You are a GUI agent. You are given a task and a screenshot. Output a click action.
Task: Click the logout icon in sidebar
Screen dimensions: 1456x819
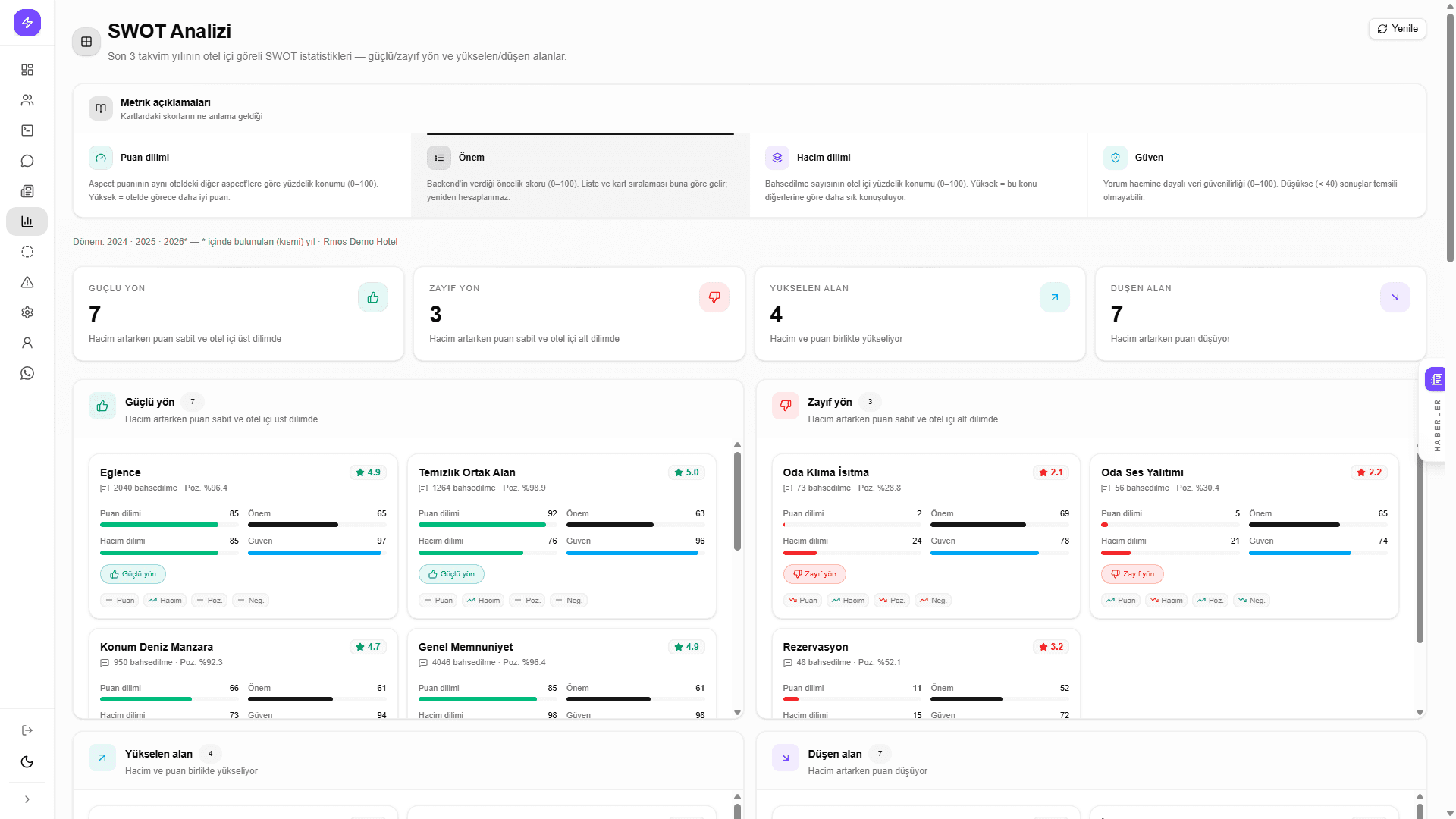[27, 730]
